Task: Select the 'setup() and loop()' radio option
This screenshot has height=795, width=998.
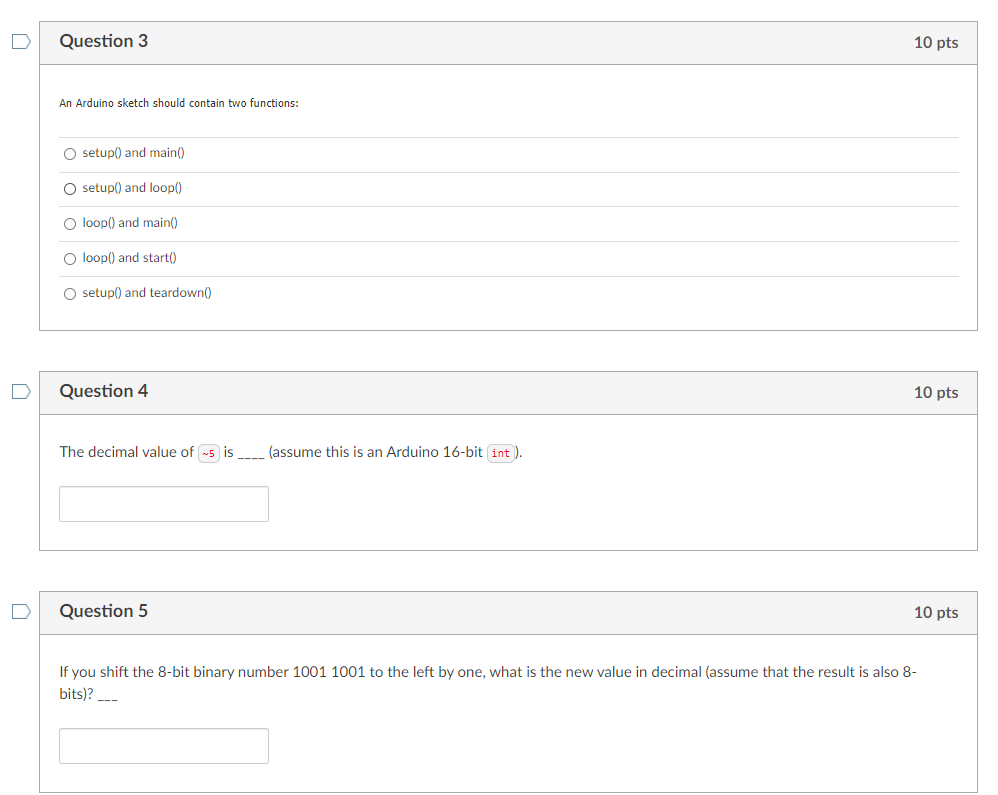Action: (x=70, y=188)
